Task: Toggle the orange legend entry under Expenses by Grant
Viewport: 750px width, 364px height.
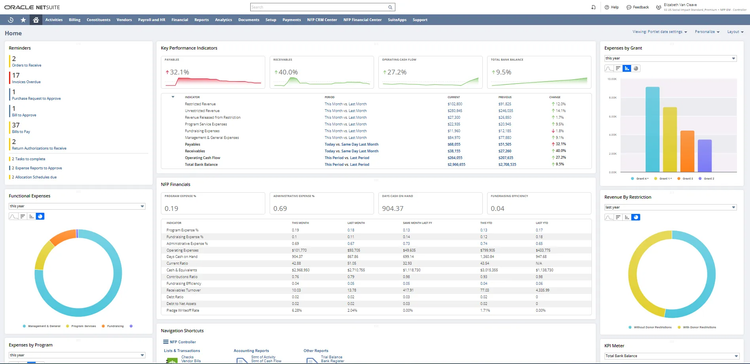Action: (x=685, y=178)
